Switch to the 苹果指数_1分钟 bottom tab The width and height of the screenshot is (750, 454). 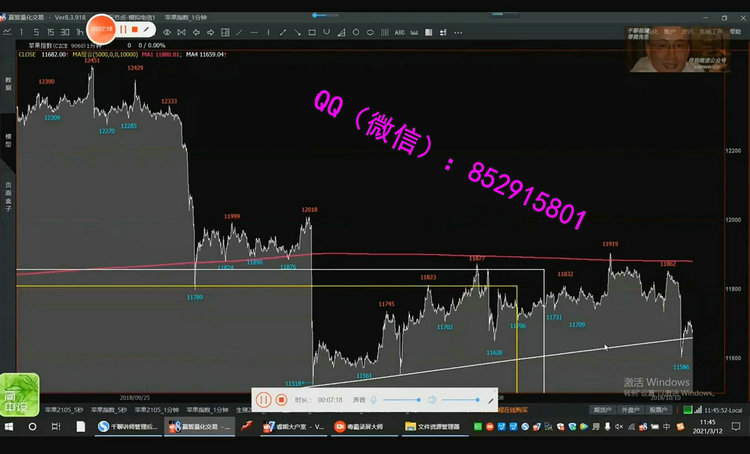coord(207,409)
